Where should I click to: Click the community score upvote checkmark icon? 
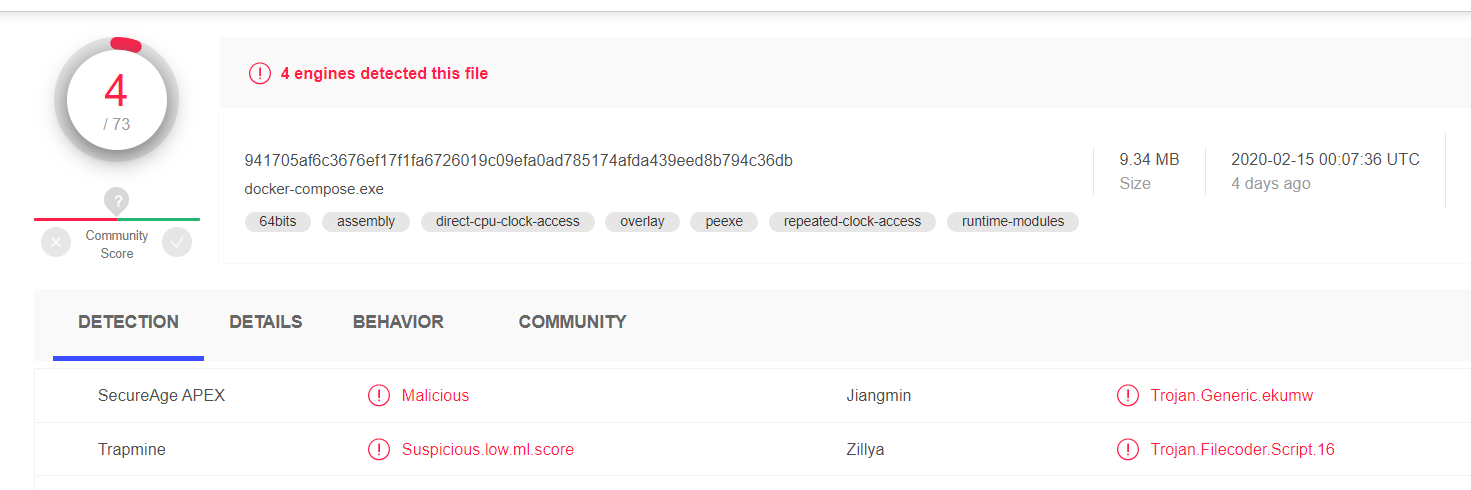[177, 242]
